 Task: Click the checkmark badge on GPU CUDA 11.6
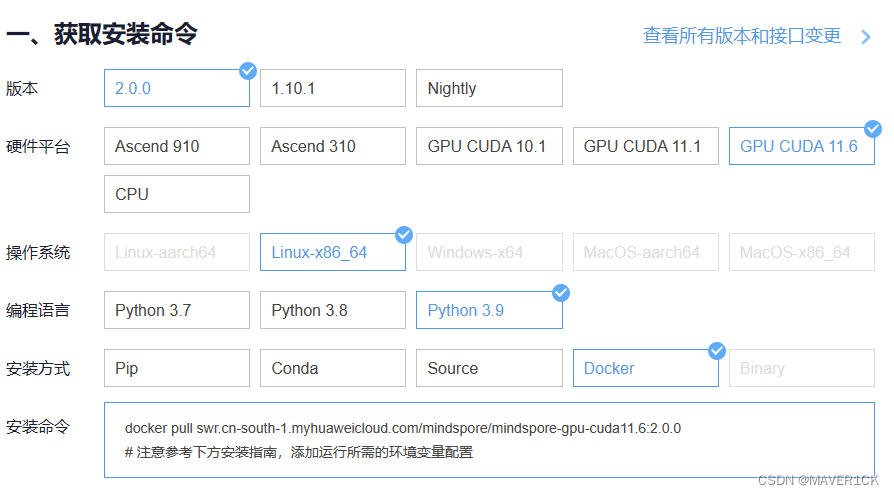click(x=873, y=129)
